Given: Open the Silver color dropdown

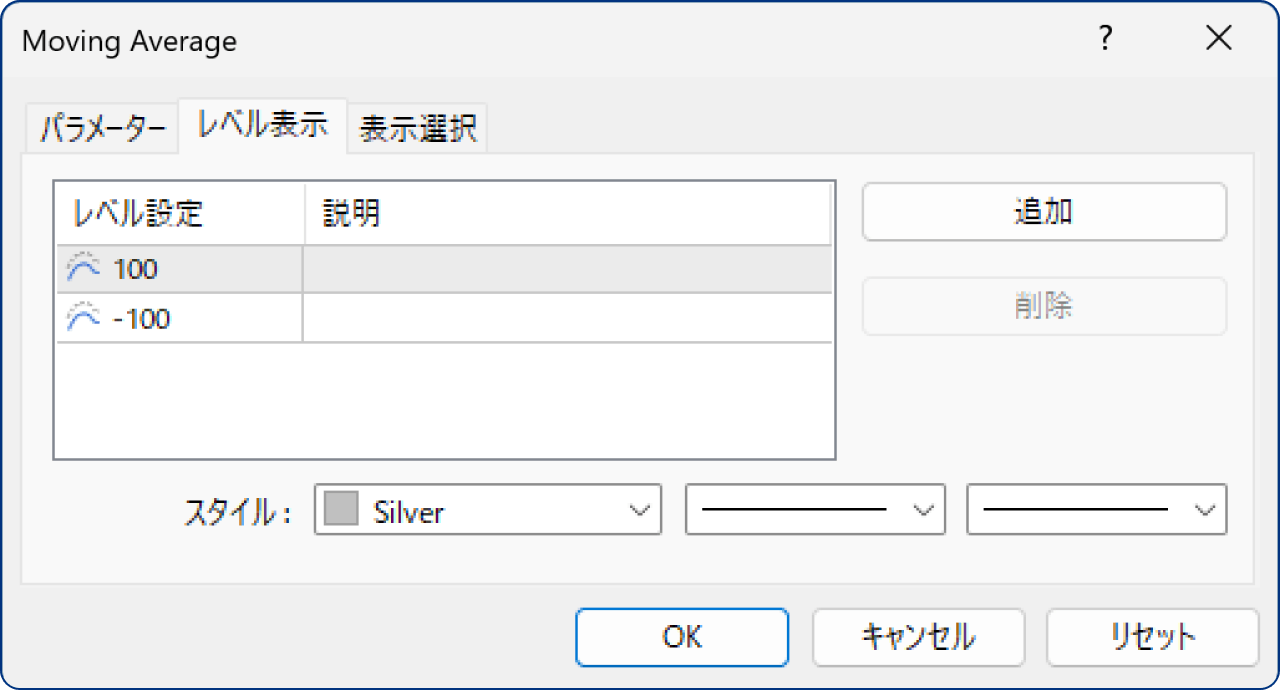Looking at the screenshot, I should (641, 510).
